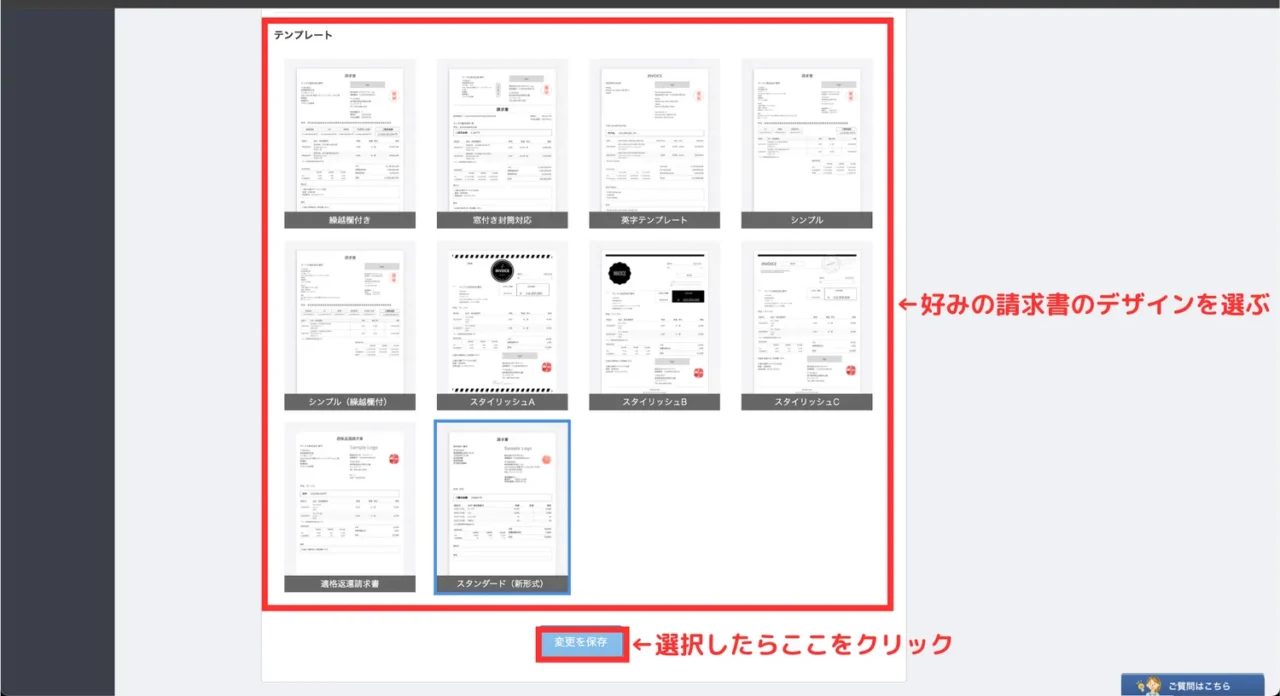Click the 窓付き封筒対応 caption label
The width and height of the screenshot is (1280, 696).
[x=502, y=220]
